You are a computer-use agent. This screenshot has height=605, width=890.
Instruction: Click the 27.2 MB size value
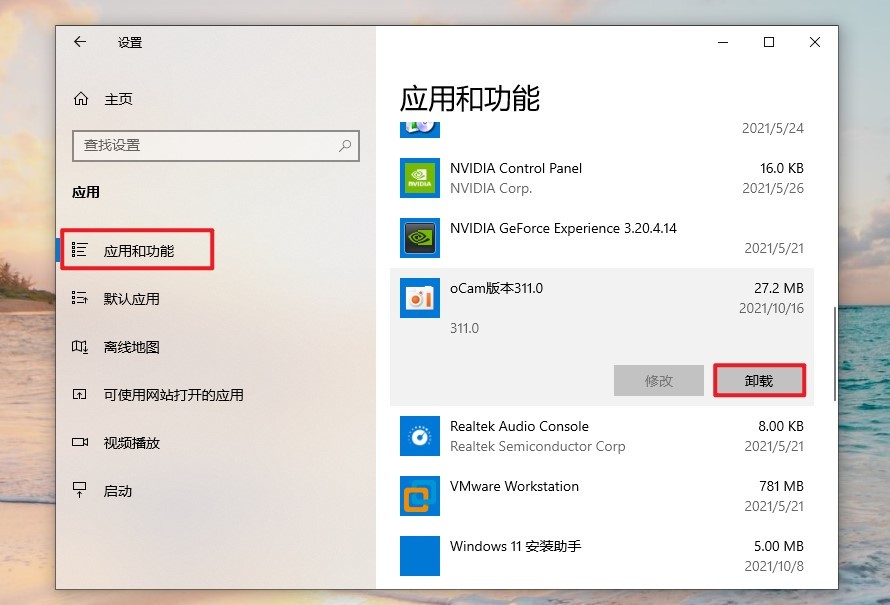coord(779,288)
